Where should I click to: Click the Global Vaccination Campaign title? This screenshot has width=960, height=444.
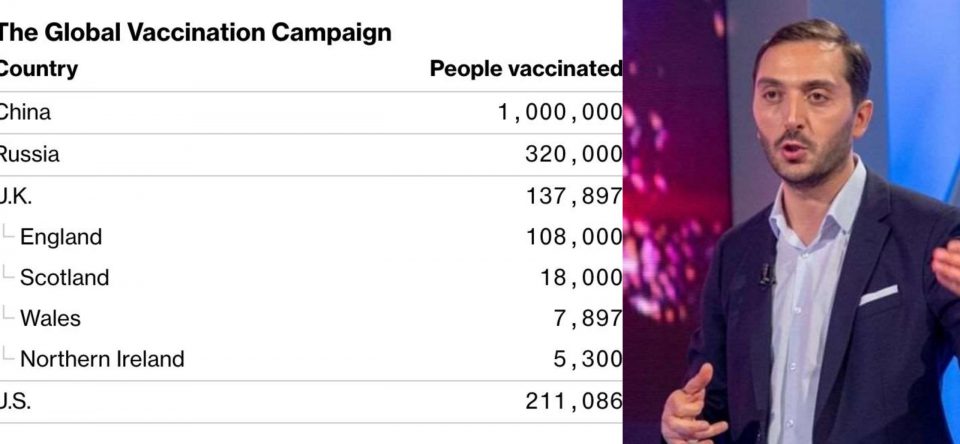tap(195, 32)
